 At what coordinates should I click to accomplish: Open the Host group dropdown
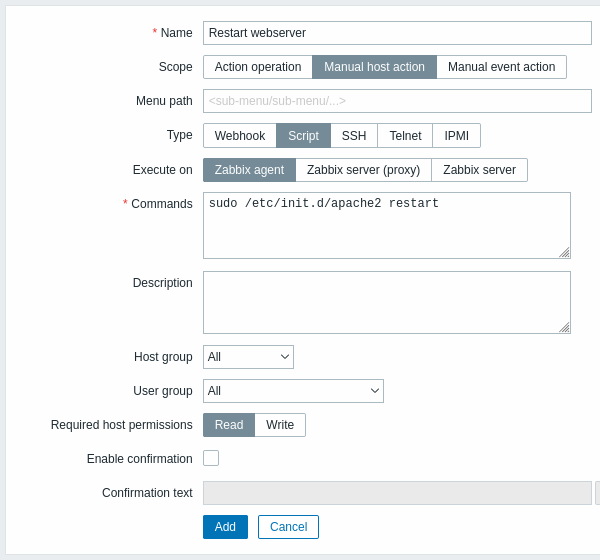point(248,357)
